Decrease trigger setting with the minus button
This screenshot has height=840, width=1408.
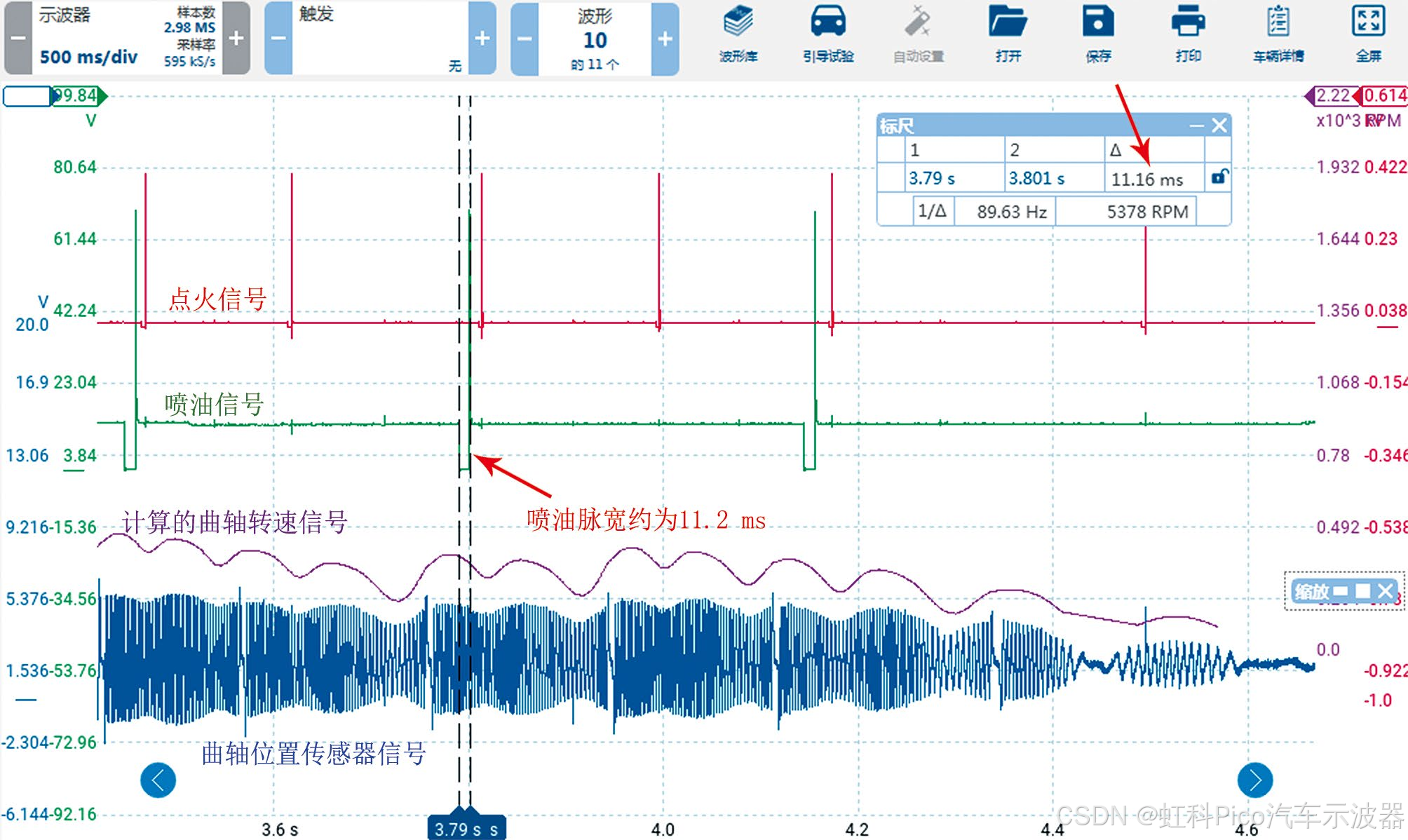click(278, 39)
